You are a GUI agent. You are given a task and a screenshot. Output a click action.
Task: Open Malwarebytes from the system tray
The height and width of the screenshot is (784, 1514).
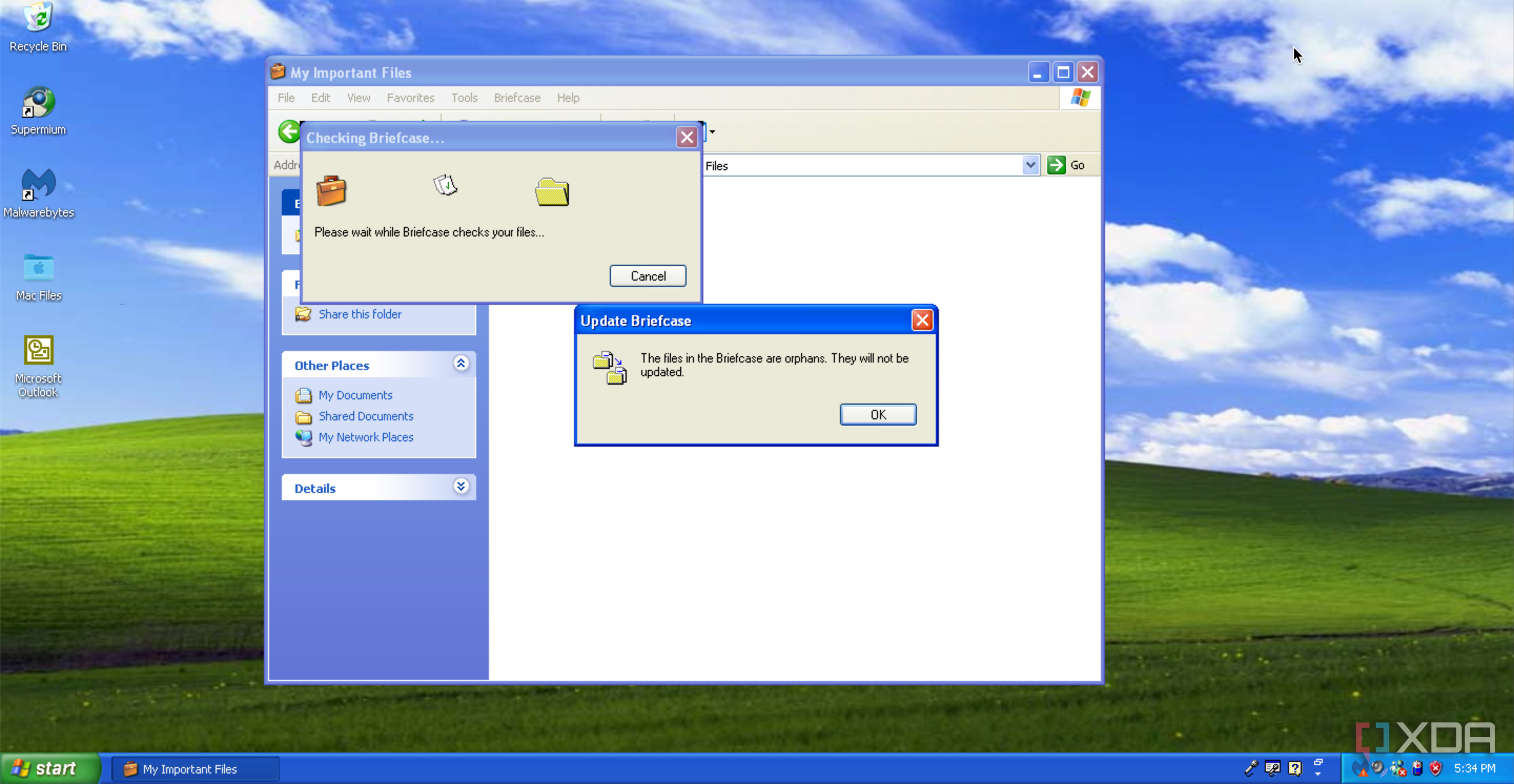point(1360,768)
